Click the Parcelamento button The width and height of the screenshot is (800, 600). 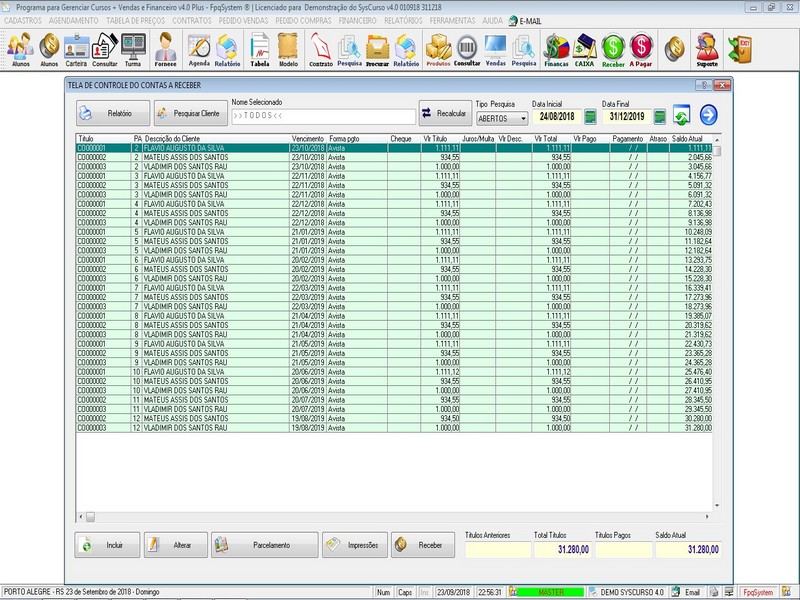click(263, 545)
